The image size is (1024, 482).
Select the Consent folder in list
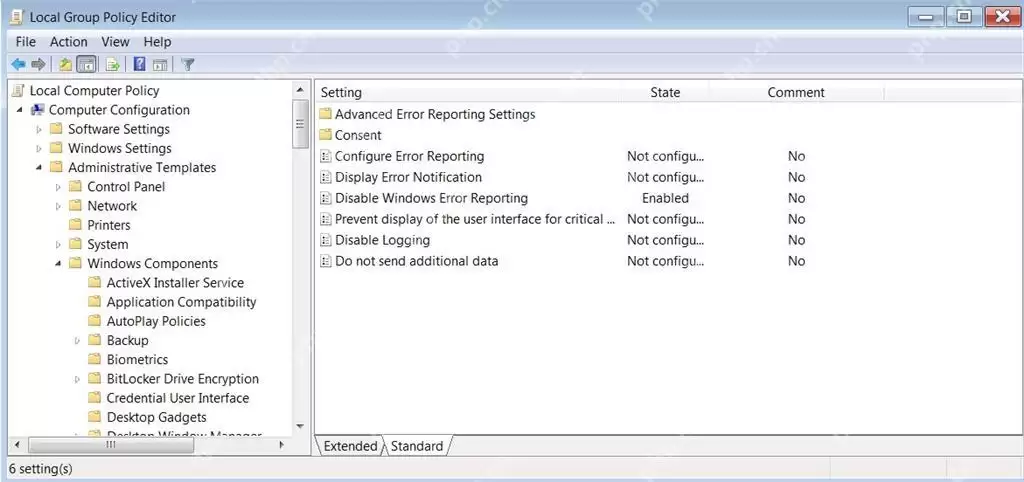tap(357, 135)
